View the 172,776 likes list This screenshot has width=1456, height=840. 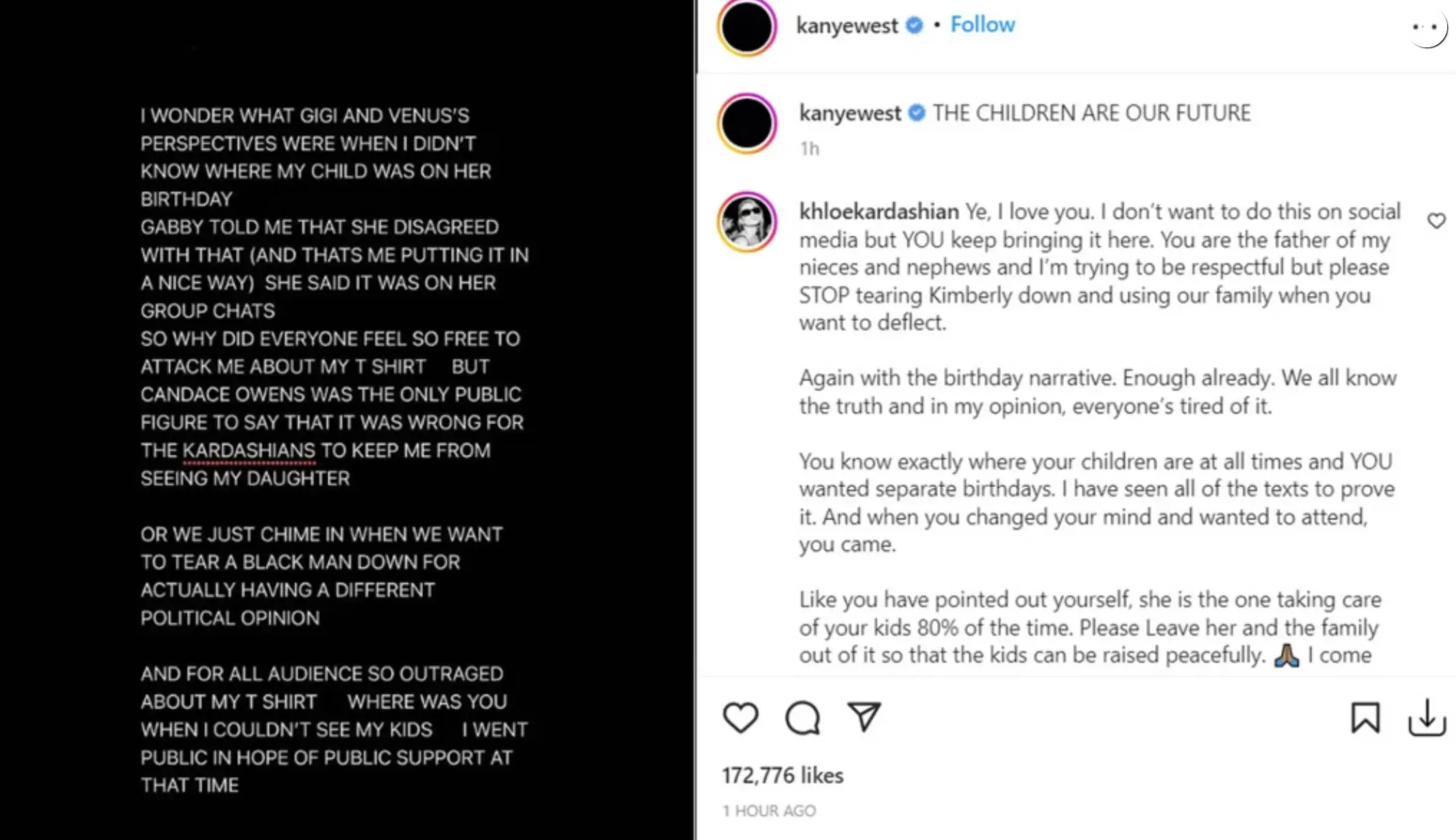click(782, 776)
